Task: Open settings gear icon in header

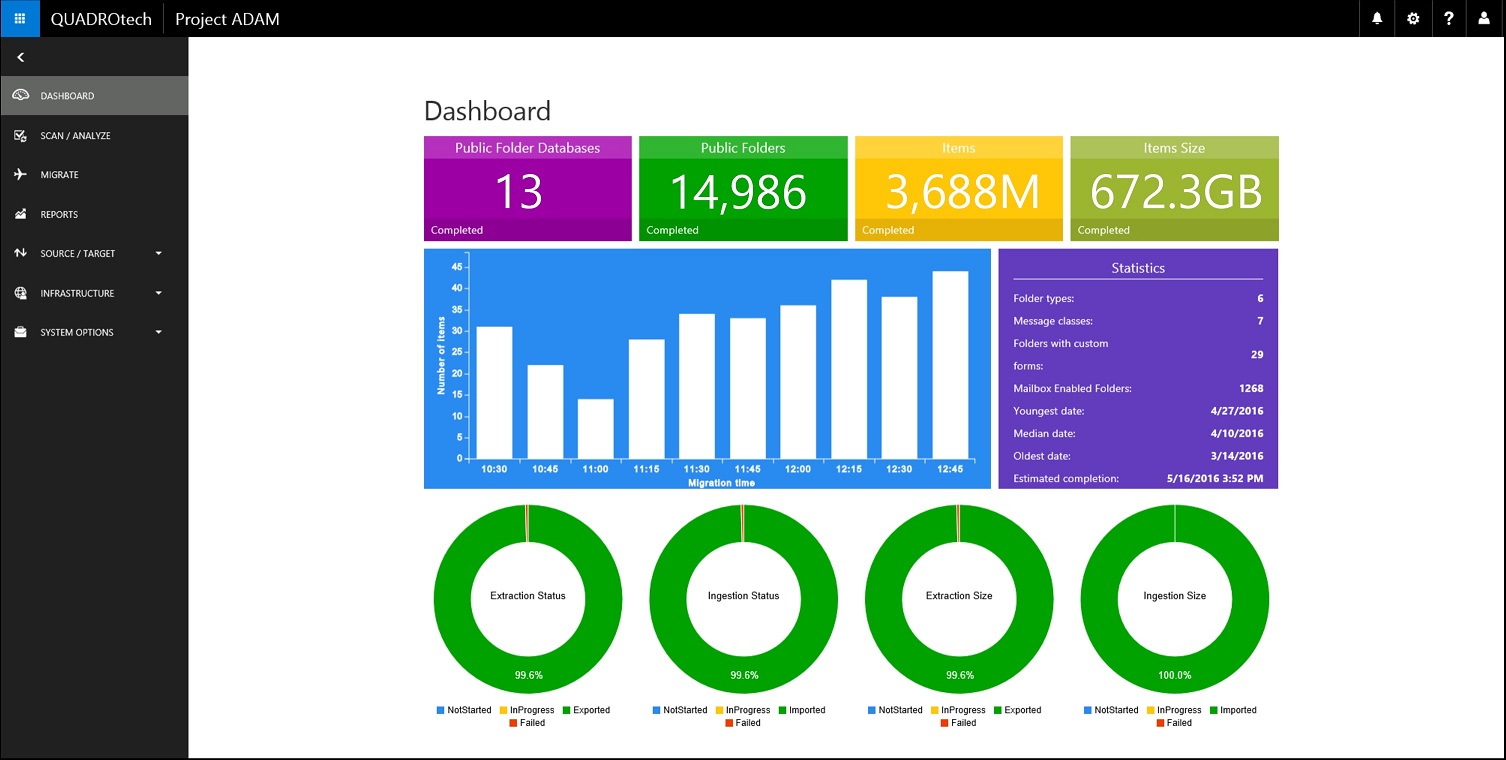Action: pyautogui.click(x=1413, y=18)
